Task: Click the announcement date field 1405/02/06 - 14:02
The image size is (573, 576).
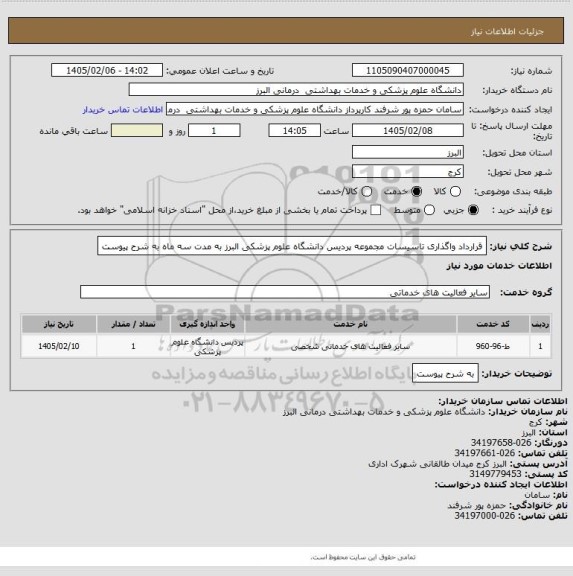Action: tap(107, 70)
